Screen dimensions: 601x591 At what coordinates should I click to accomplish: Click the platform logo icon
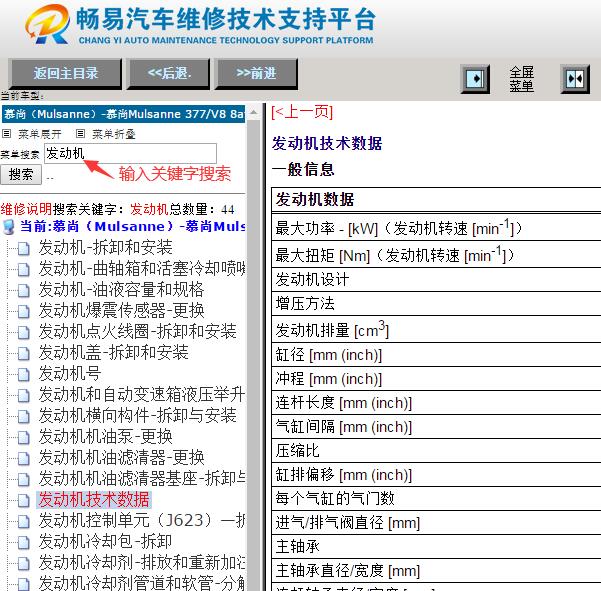coord(47,24)
